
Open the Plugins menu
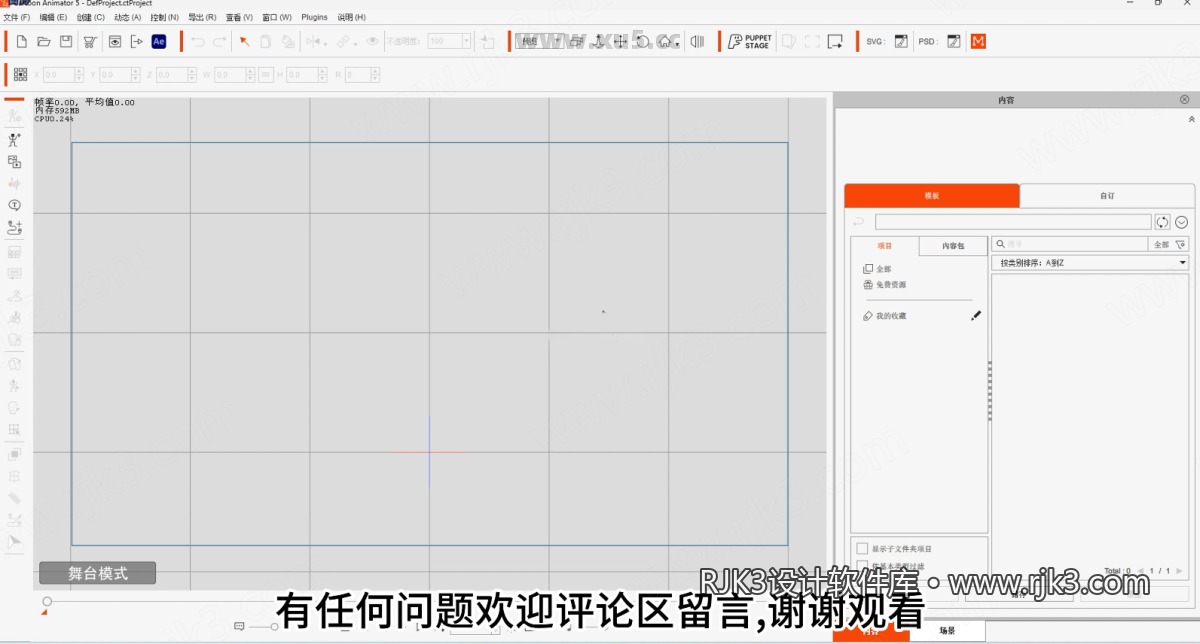[x=315, y=18]
